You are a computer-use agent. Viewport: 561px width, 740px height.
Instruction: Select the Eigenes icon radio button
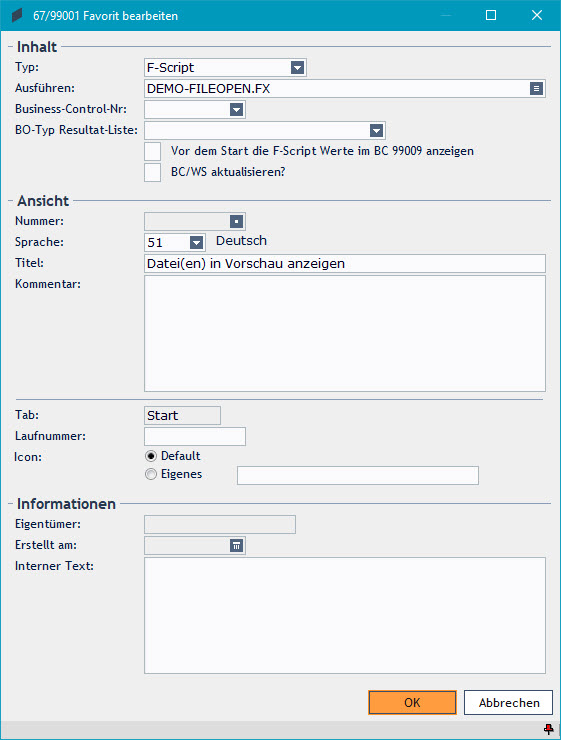pyautogui.click(x=151, y=474)
